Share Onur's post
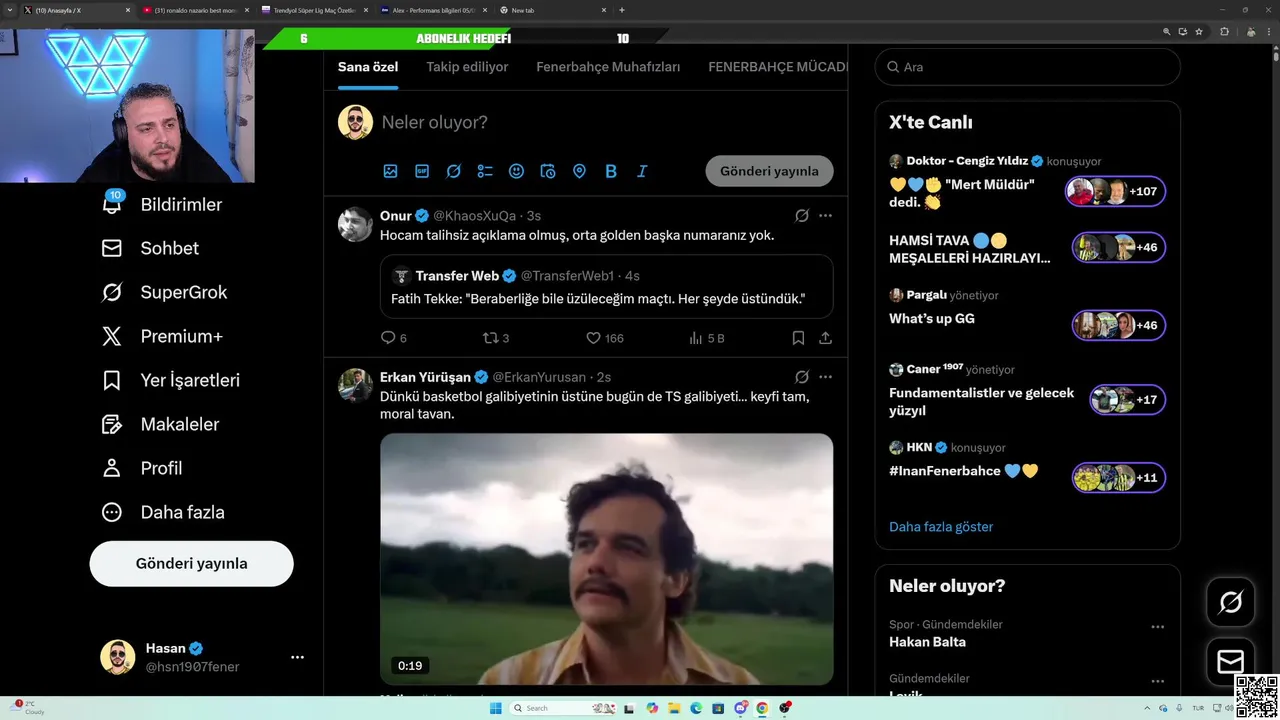This screenshot has width=1280, height=720. (x=825, y=338)
